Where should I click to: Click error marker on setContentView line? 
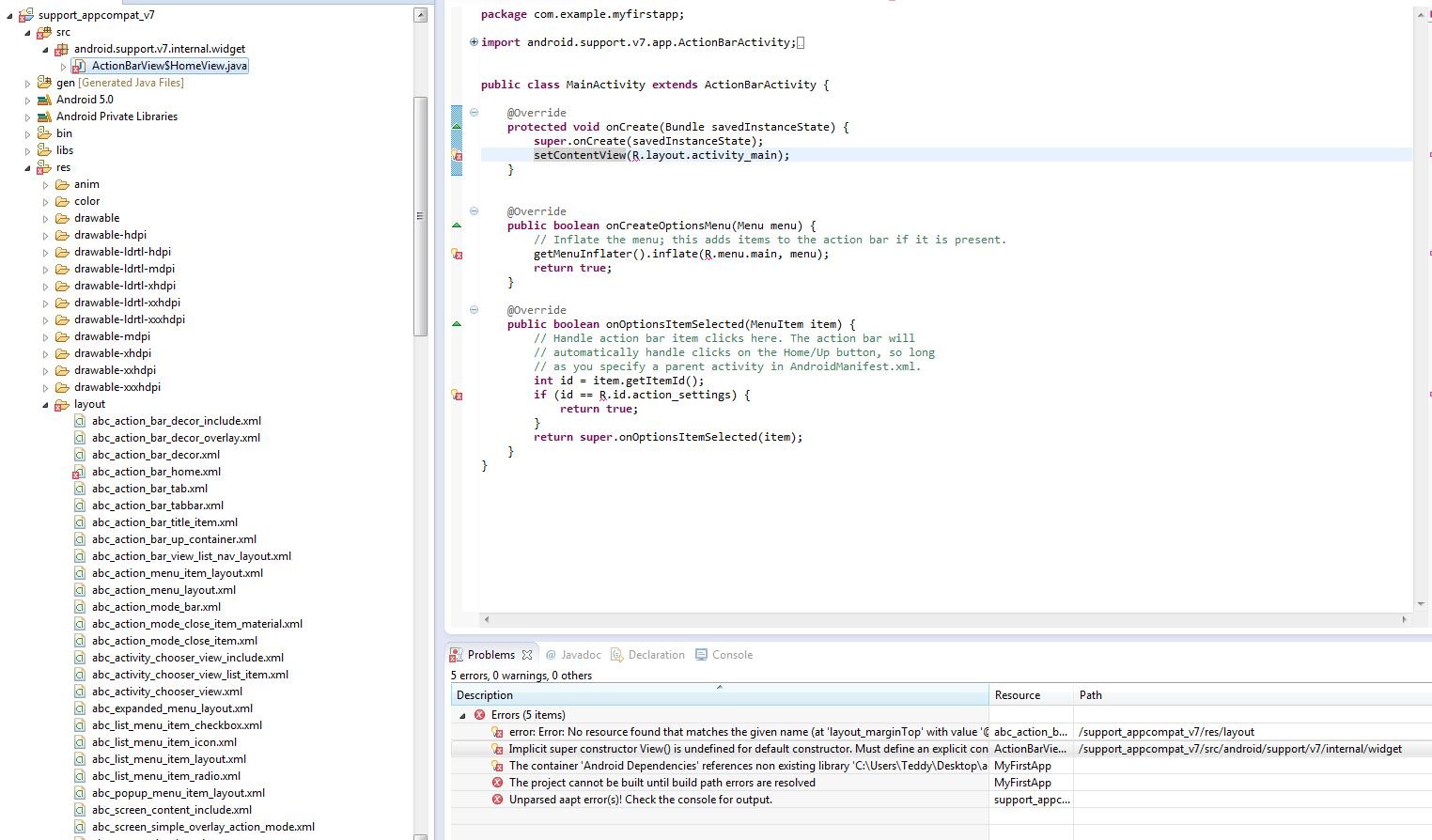tap(457, 155)
